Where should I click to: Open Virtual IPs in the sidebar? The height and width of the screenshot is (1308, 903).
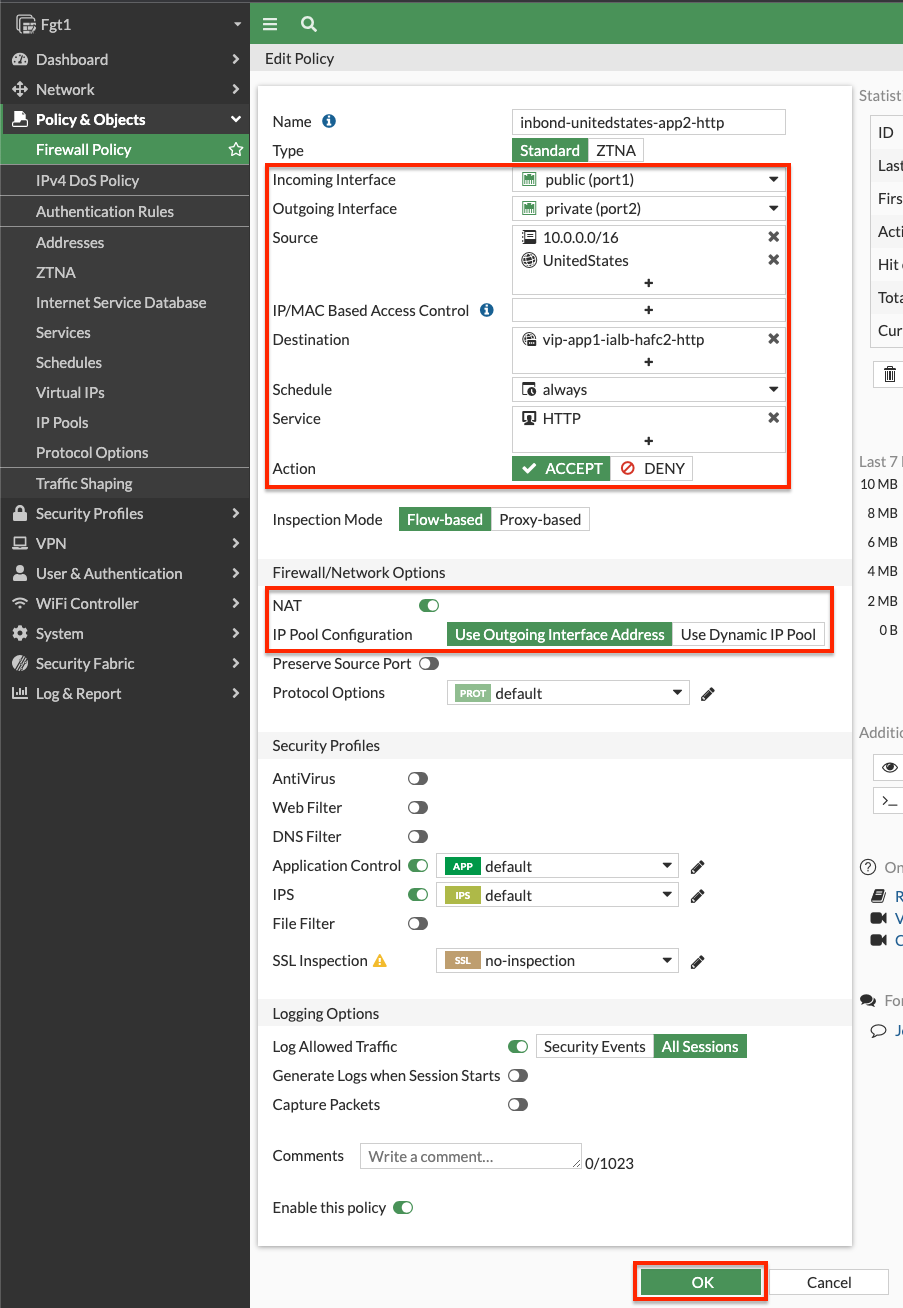pos(70,393)
